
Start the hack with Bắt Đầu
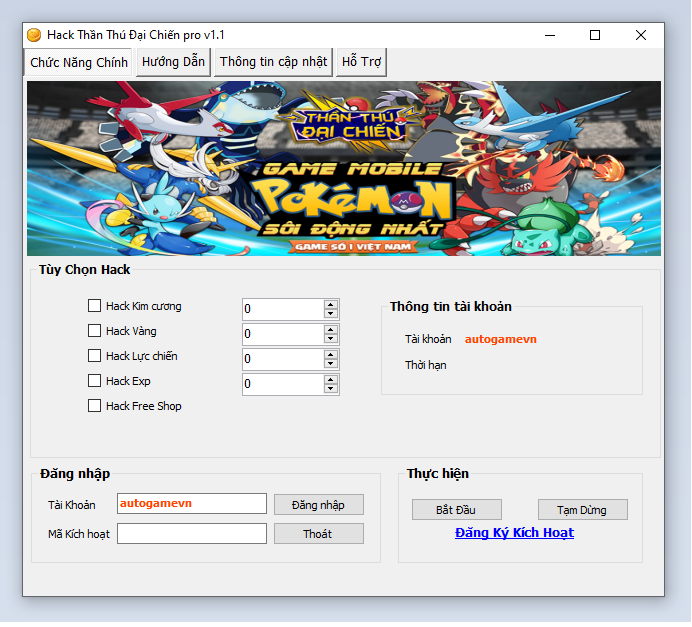coord(456,510)
